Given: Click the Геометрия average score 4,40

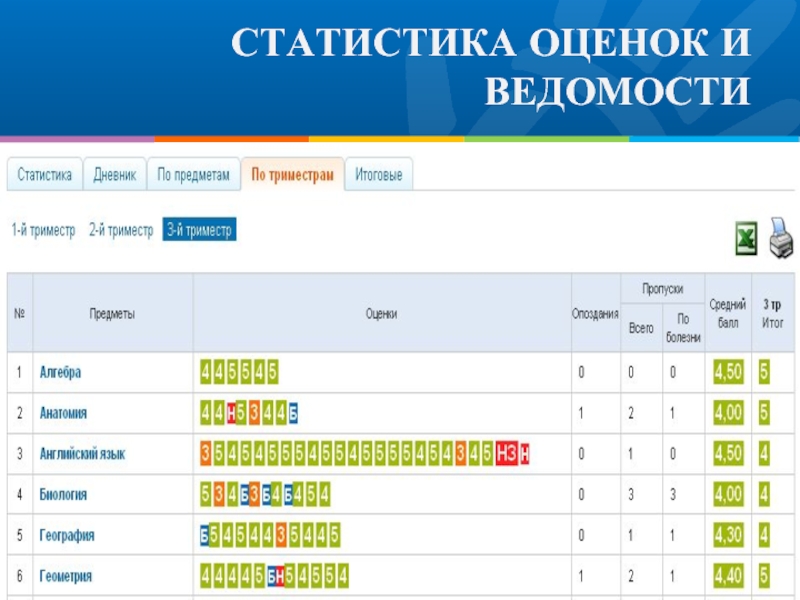Looking at the screenshot, I should point(728,576).
